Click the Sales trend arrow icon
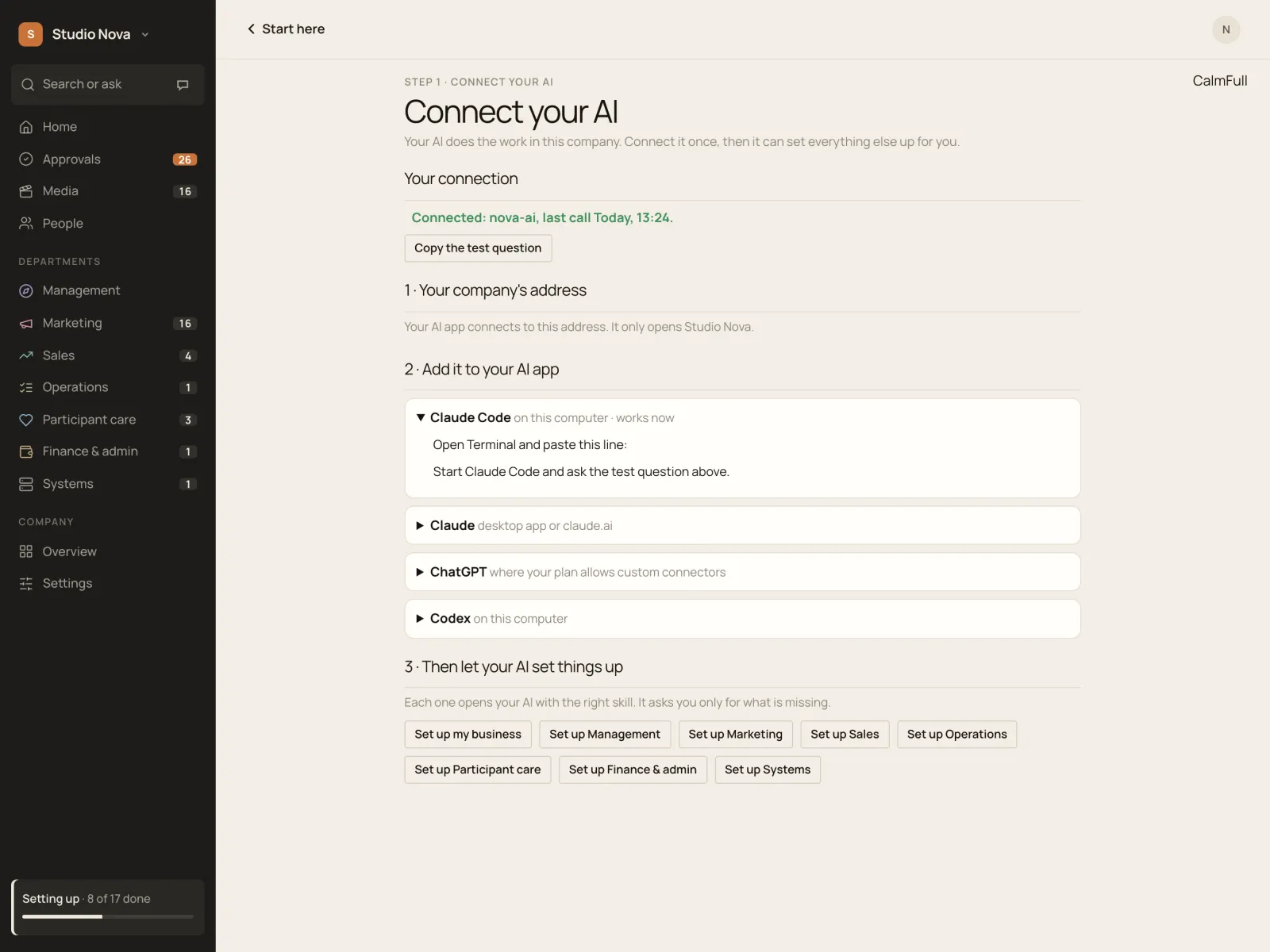This screenshot has height=952, width=1270. tap(26, 355)
